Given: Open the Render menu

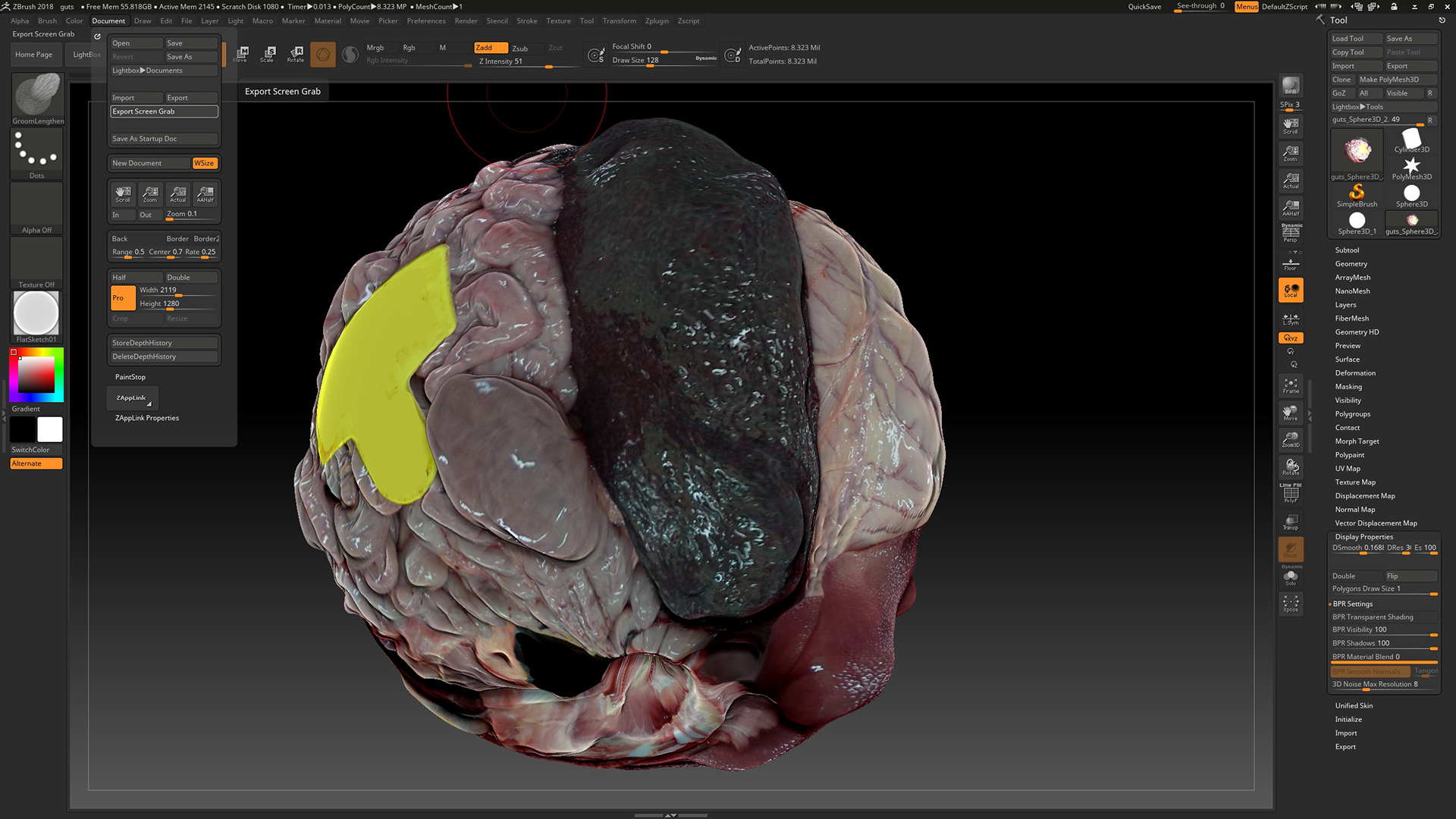Looking at the screenshot, I should point(466,20).
